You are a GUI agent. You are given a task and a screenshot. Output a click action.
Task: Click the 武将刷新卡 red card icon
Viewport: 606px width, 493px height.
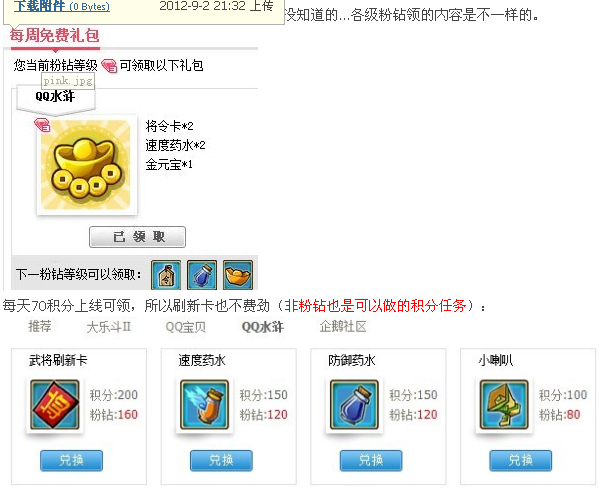55,405
